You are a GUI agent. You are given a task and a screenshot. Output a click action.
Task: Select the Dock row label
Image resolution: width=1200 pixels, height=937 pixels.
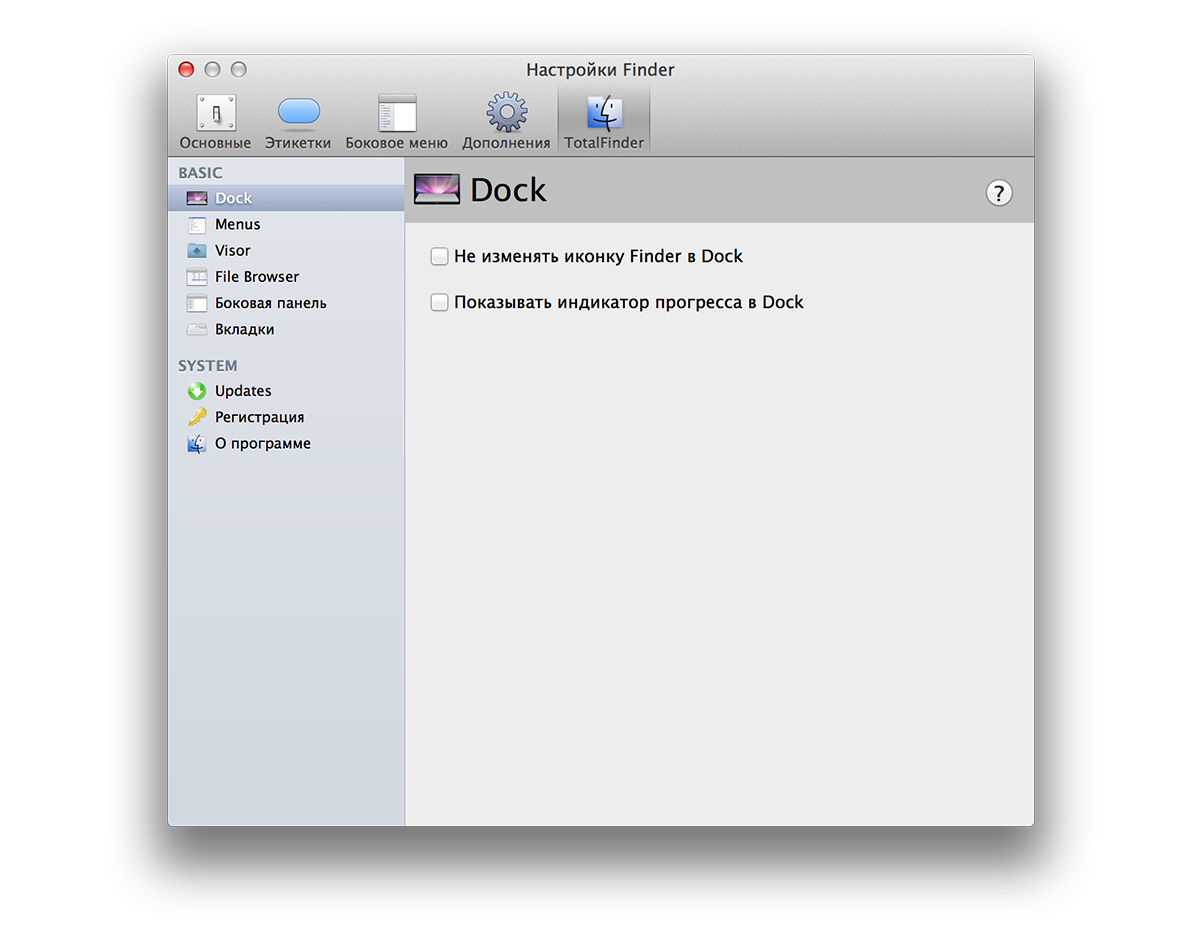pos(233,198)
